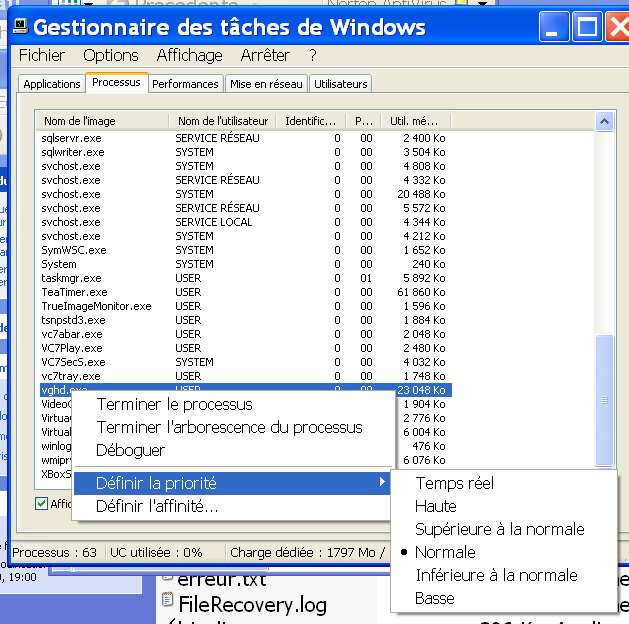
Task: Sort by Identific... column header
Action: coord(311,121)
